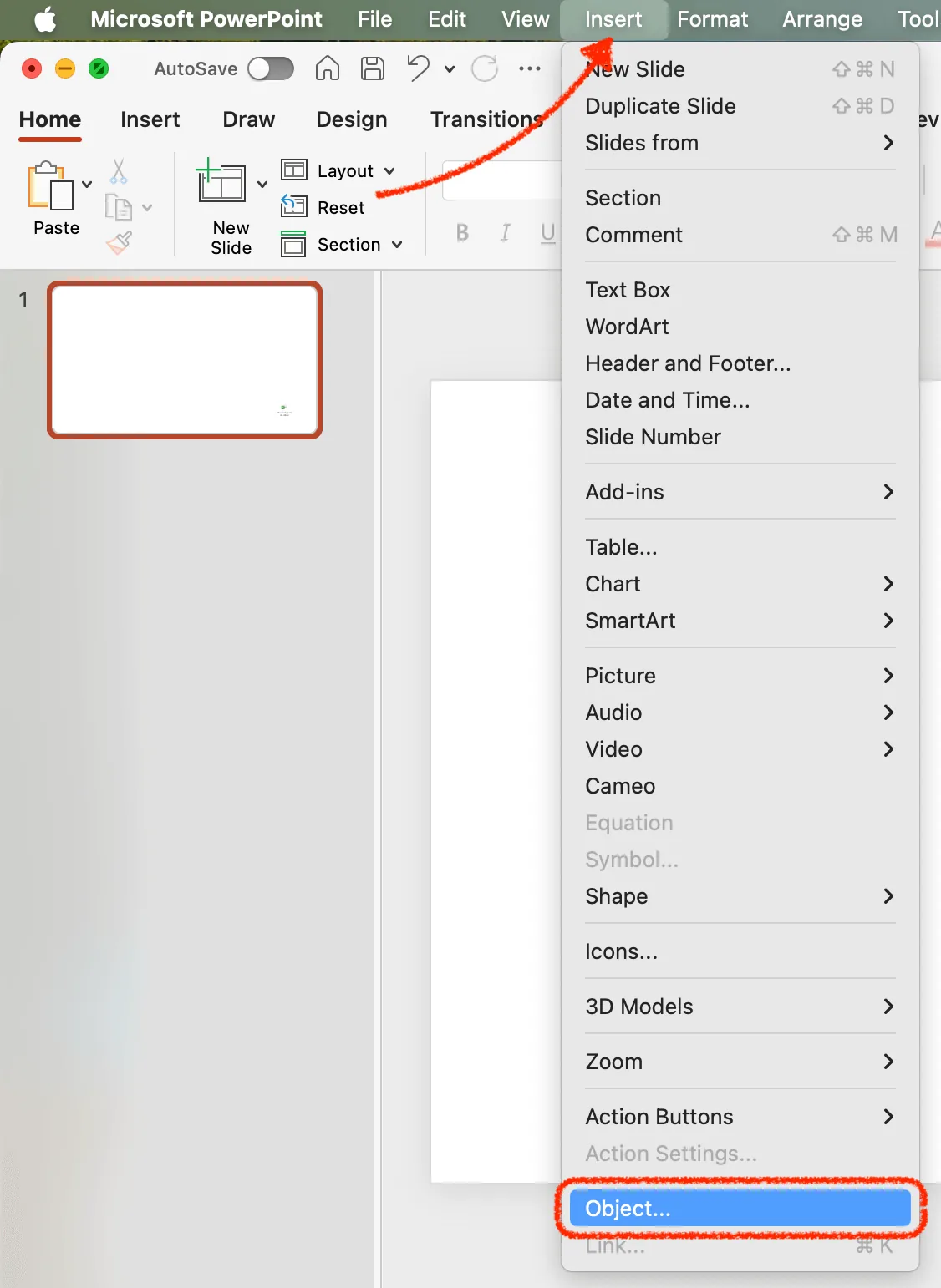Open the Edit menu in the menu bar
The image size is (941, 1288).
point(447,19)
